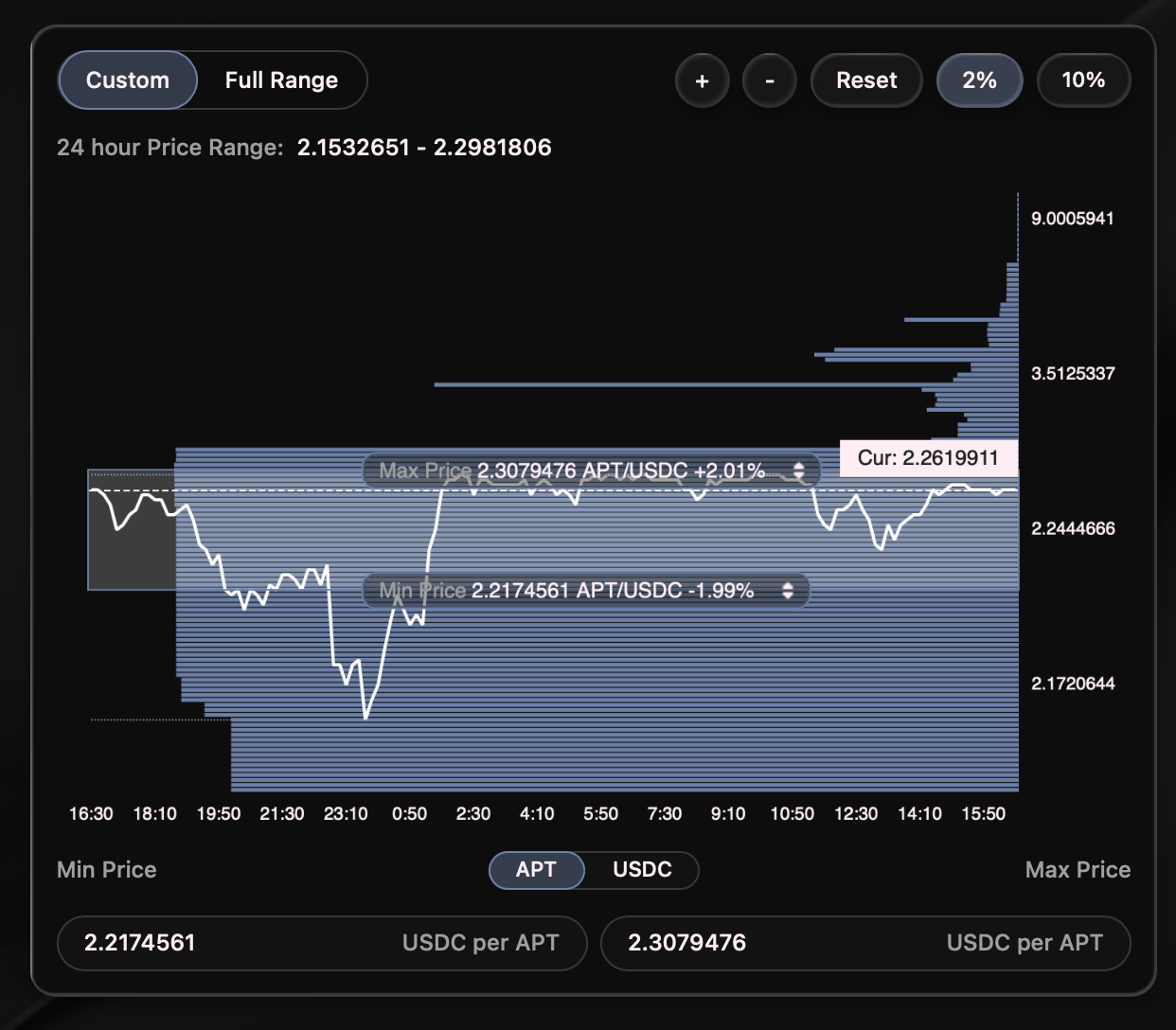
Task: Click the plus zoom-in button
Action: pyautogui.click(x=702, y=81)
